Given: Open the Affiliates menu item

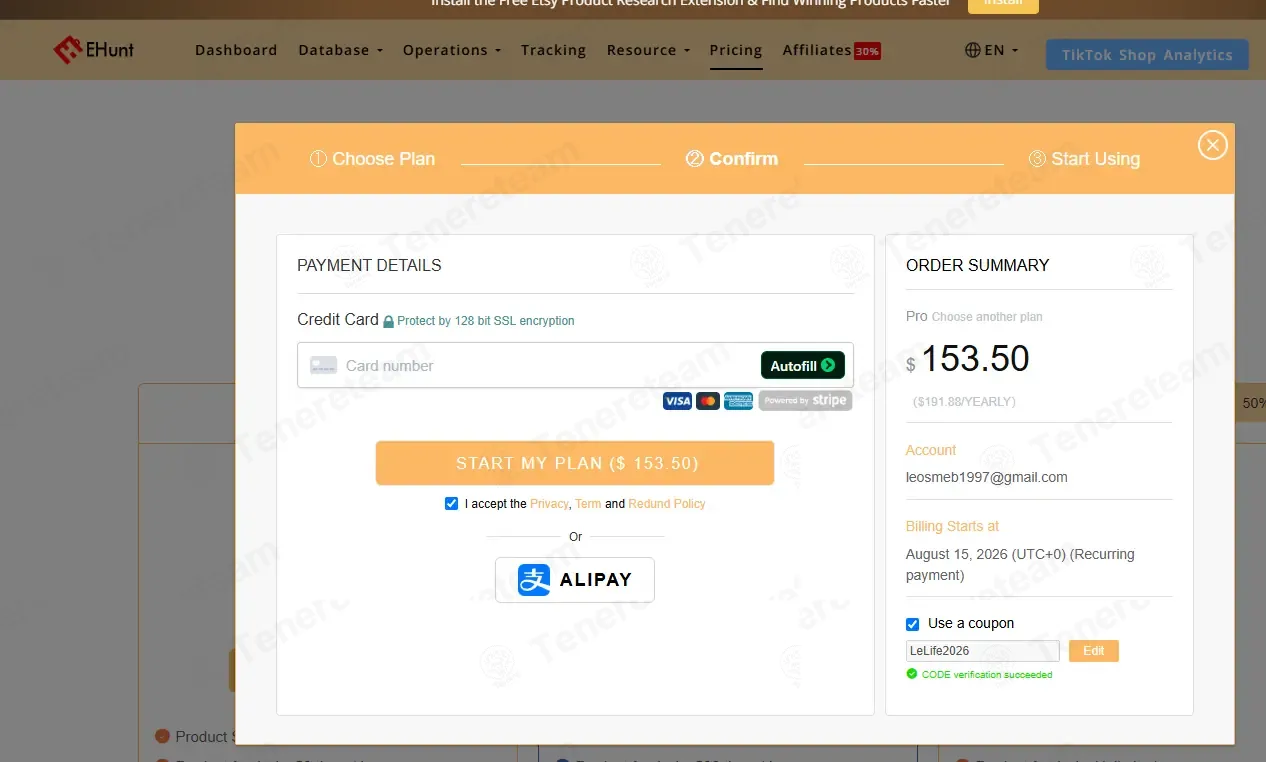Looking at the screenshot, I should pyautogui.click(x=817, y=50).
